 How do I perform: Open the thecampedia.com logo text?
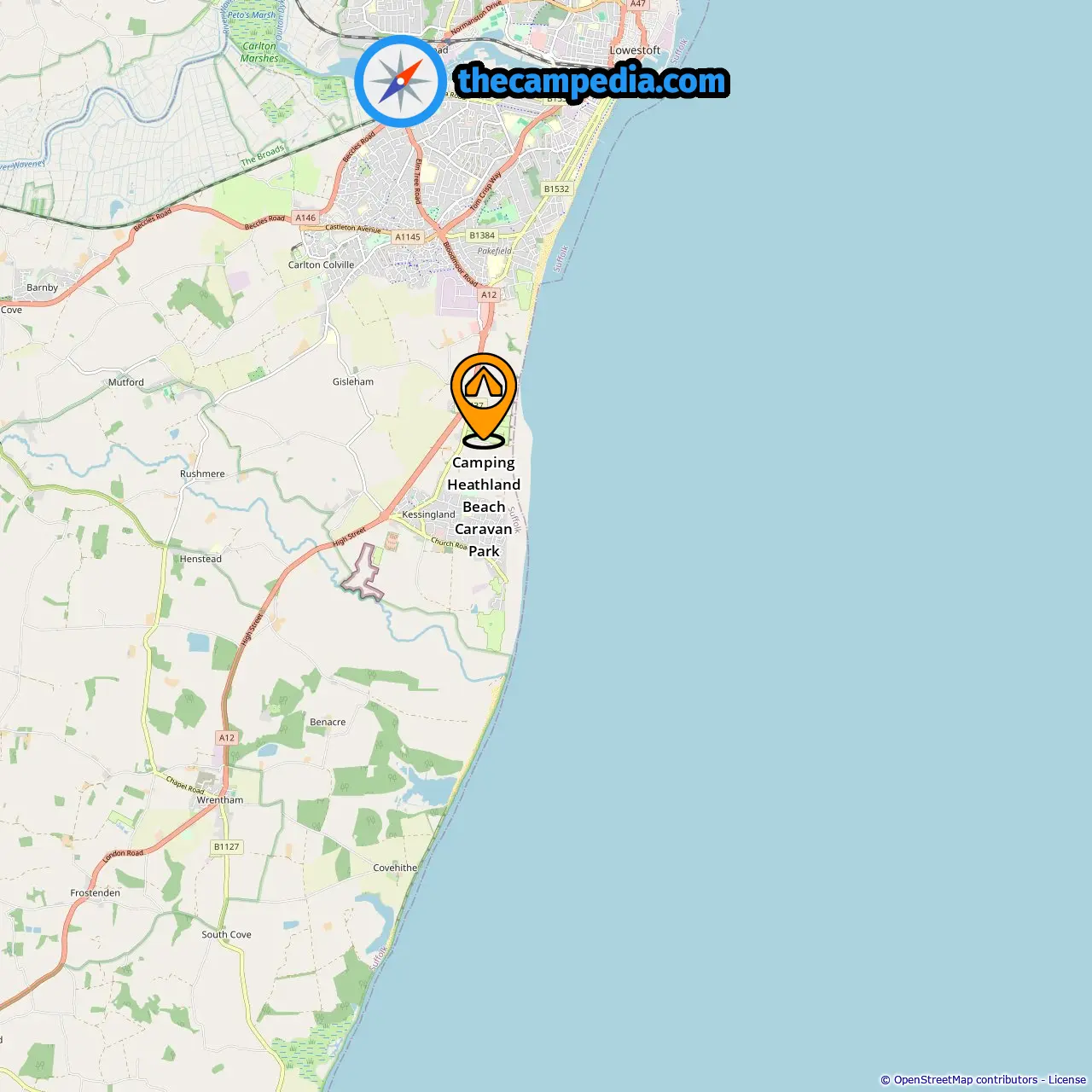592,81
